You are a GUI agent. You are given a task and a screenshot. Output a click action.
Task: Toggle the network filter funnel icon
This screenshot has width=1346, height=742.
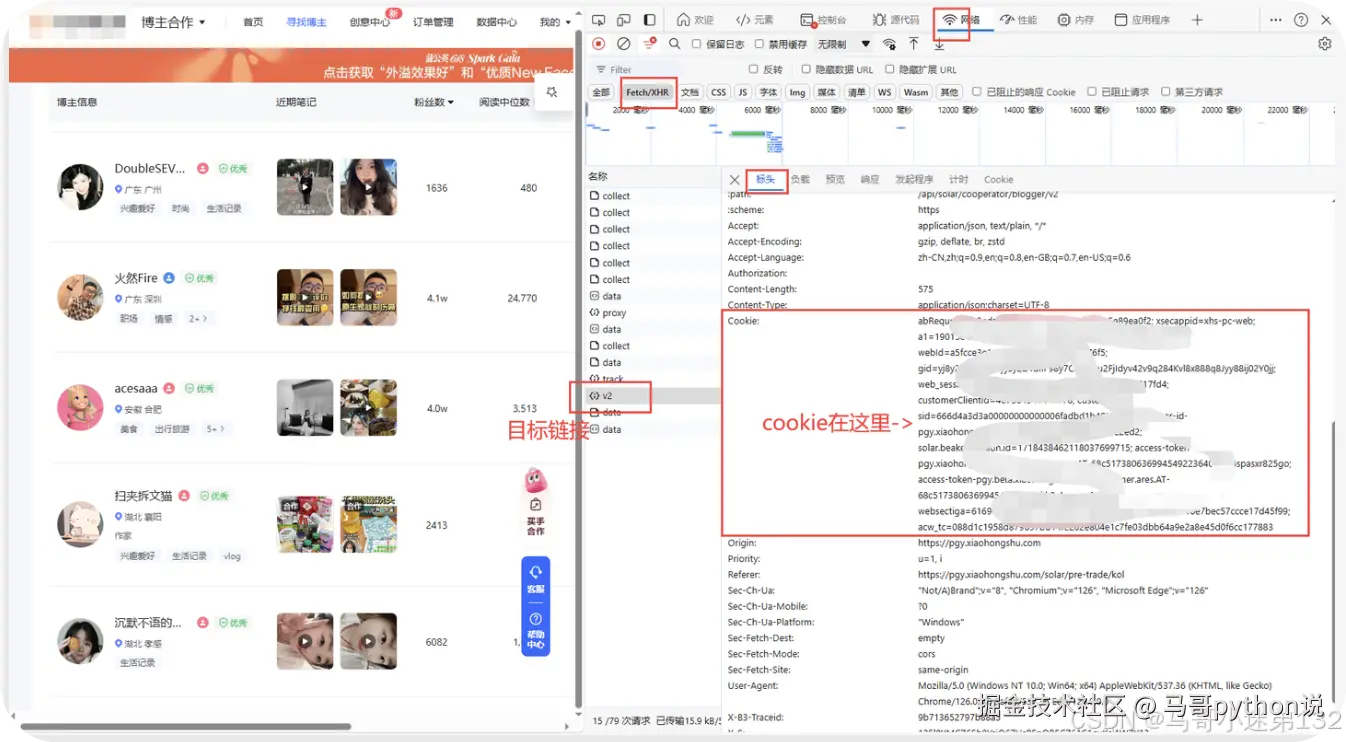(649, 44)
